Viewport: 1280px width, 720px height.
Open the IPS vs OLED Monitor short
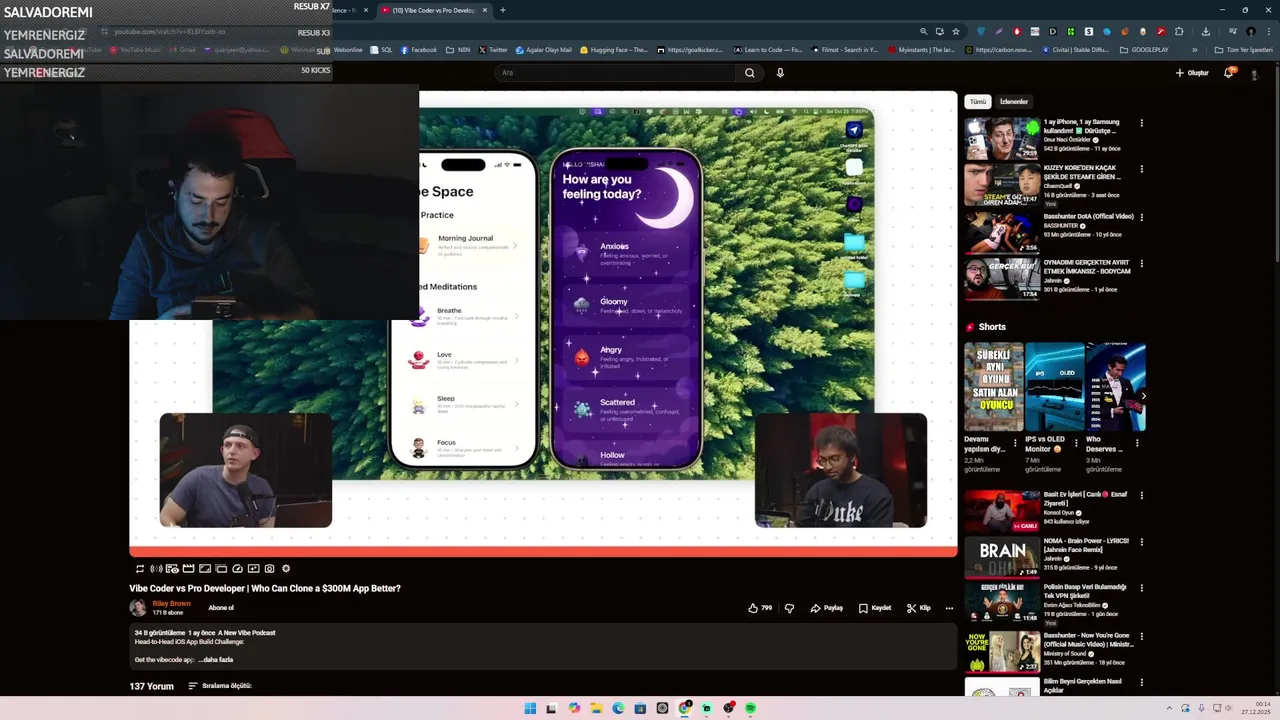point(1054,387)
